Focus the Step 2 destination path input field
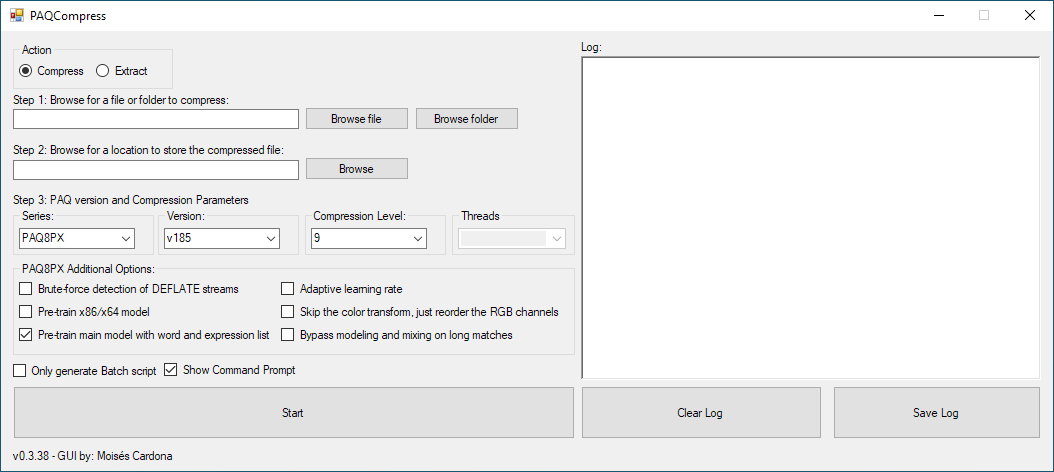1054x472 pixels. [156, 169]
